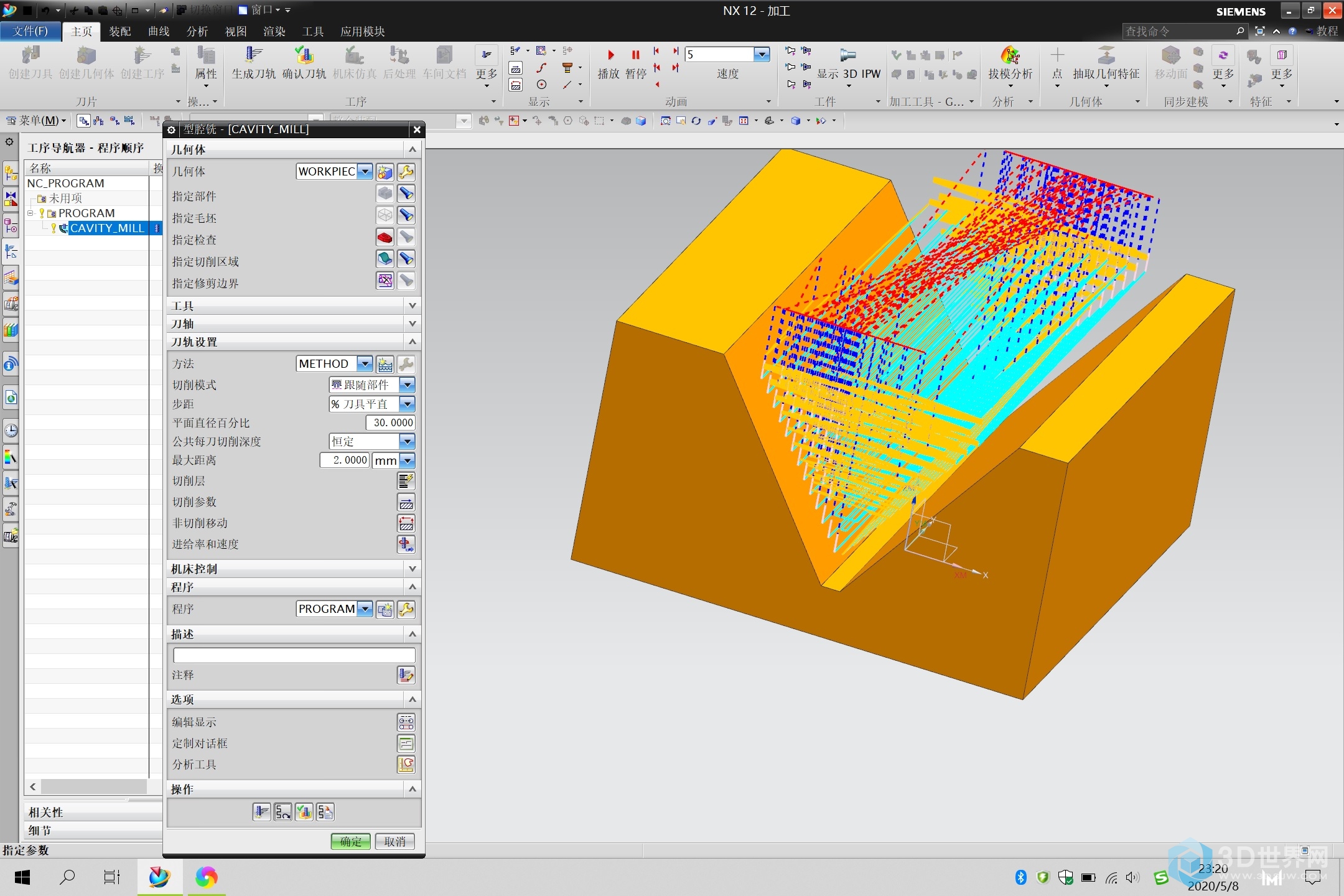Click the List icon in Operations section
Image resolution: width=1344 pixels, height=896 pixels.
325,812
